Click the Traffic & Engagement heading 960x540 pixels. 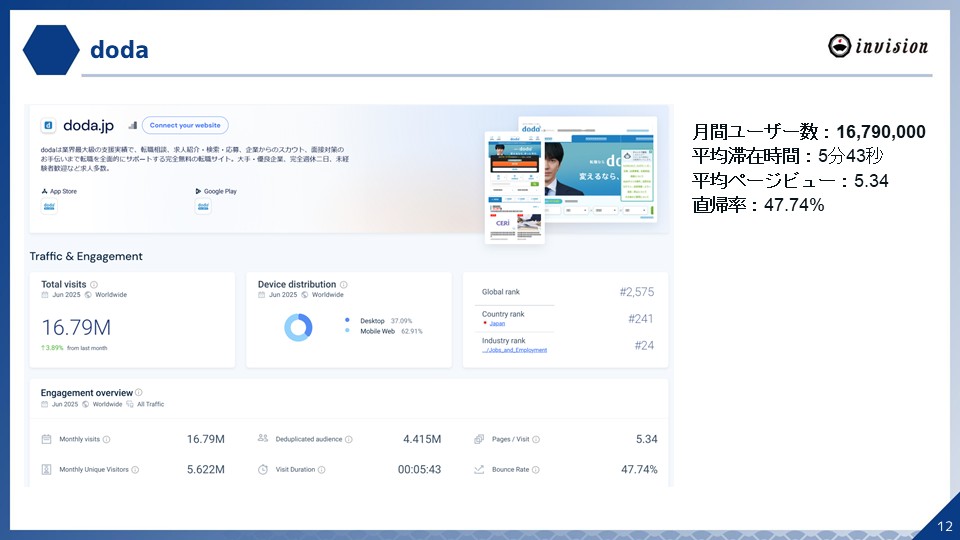point(86,257)
